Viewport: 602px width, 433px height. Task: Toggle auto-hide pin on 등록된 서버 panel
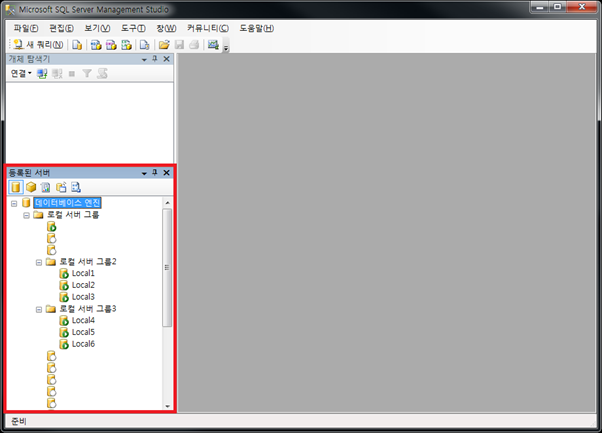point(155,172)
